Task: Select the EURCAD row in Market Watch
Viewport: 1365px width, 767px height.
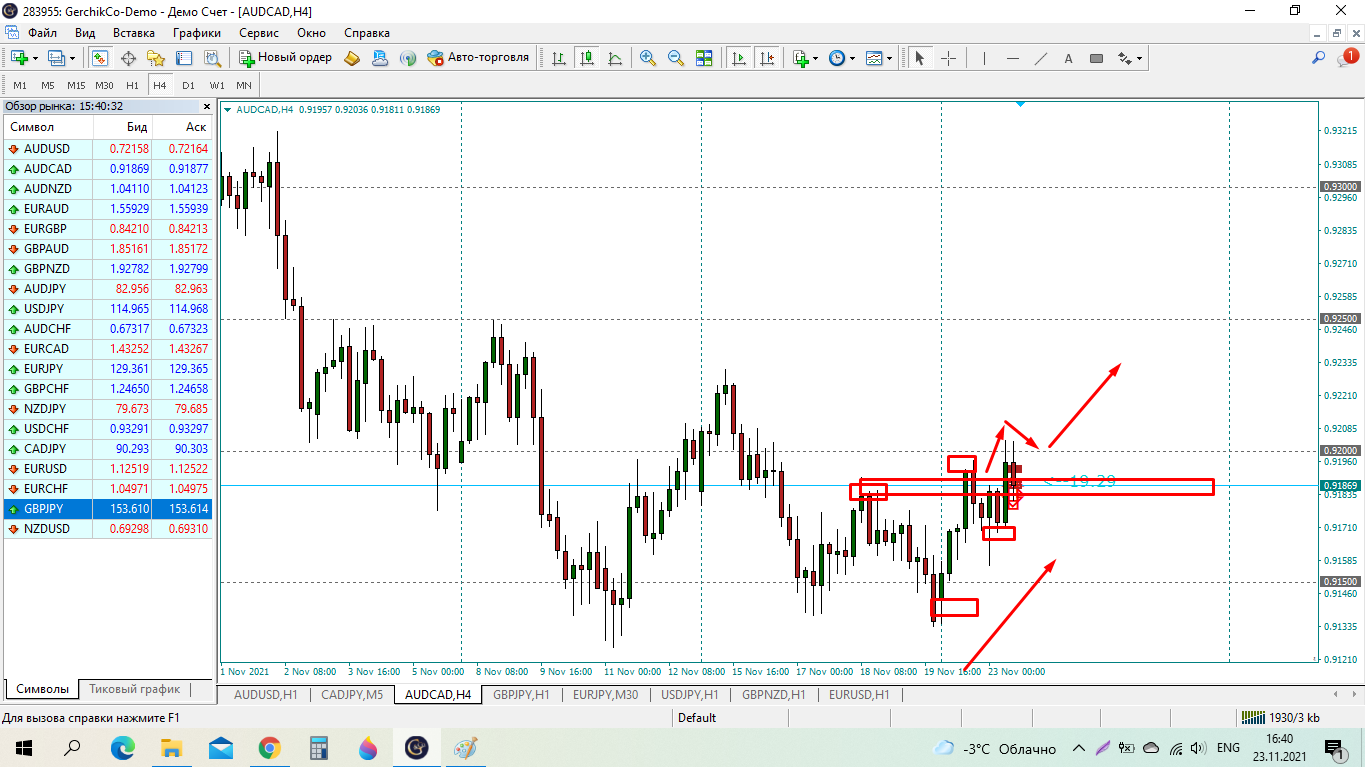Action: click(46, 349)
